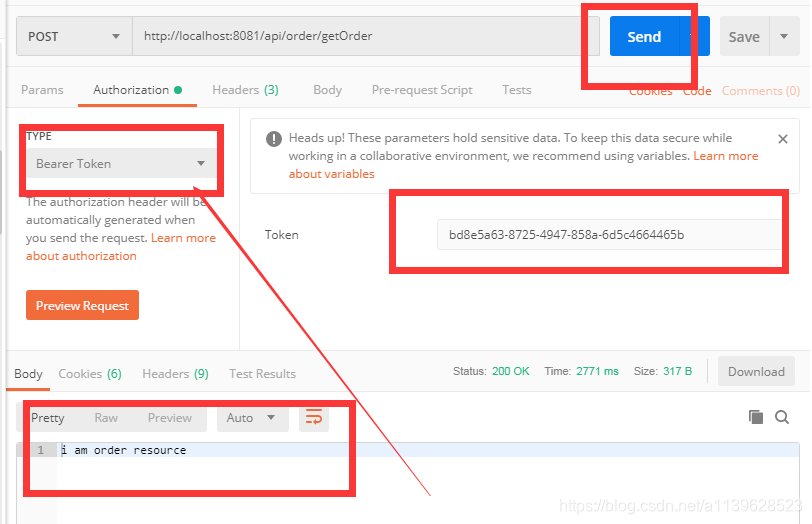The image size is (812, 524).
Task: Open the Test Results tab
Action: click(x=263, y=374)
